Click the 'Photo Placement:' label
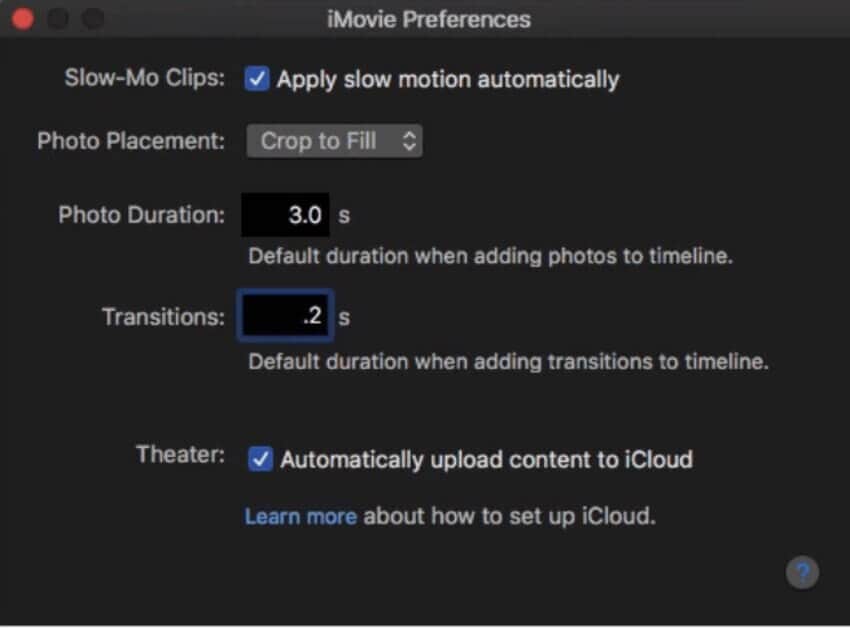The width and height of the screenshot is (850, 628). click(x=131, y=141)
